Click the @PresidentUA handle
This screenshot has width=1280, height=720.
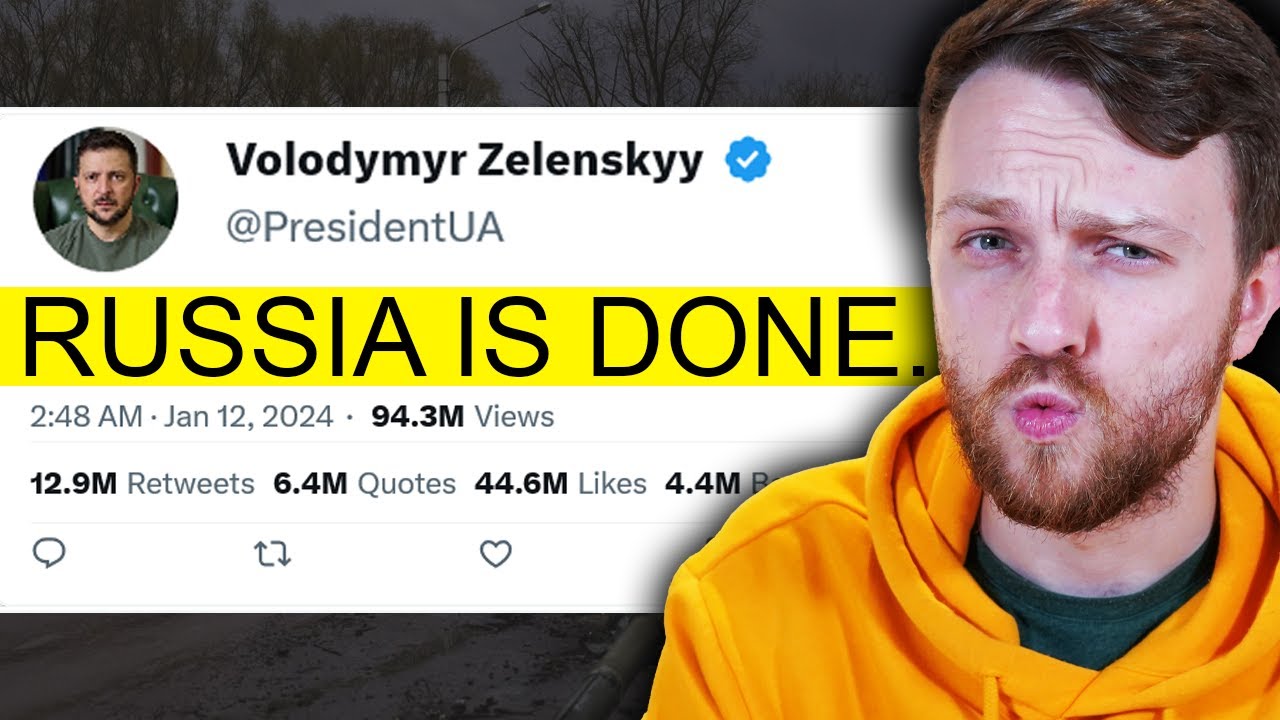[364, 228]
